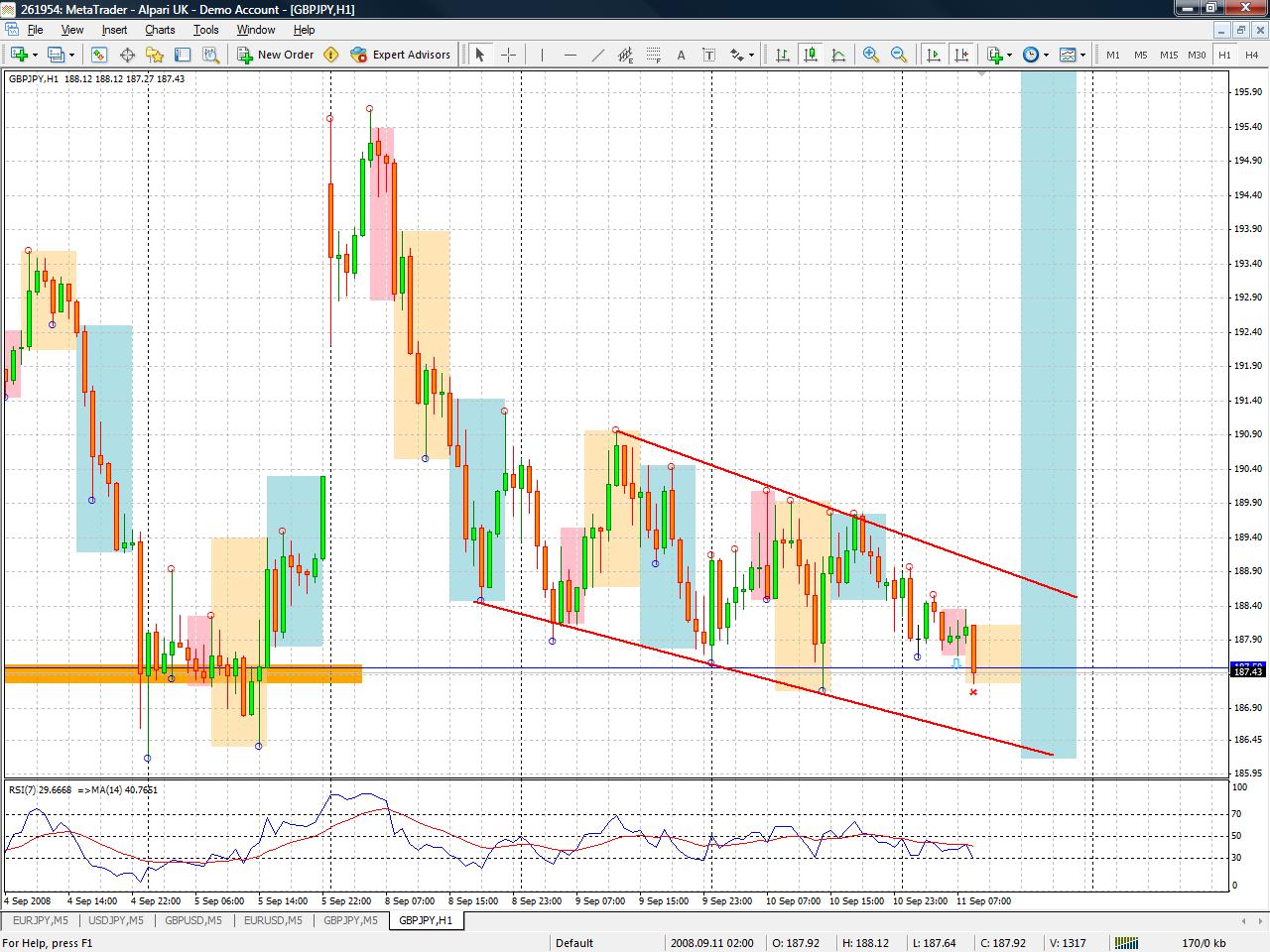Toggle Expert Advisors on or off
Viewport: 1270px width, 952px height.
[400, 55]
